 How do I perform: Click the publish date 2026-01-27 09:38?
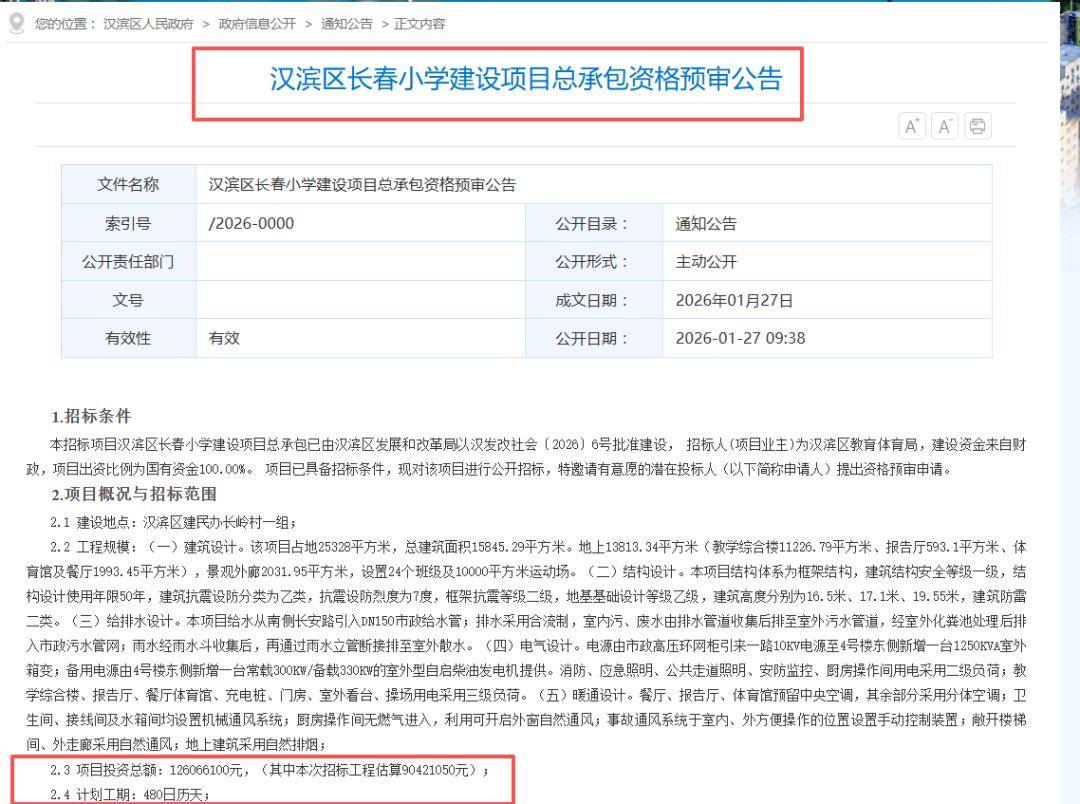click(740, 338)
